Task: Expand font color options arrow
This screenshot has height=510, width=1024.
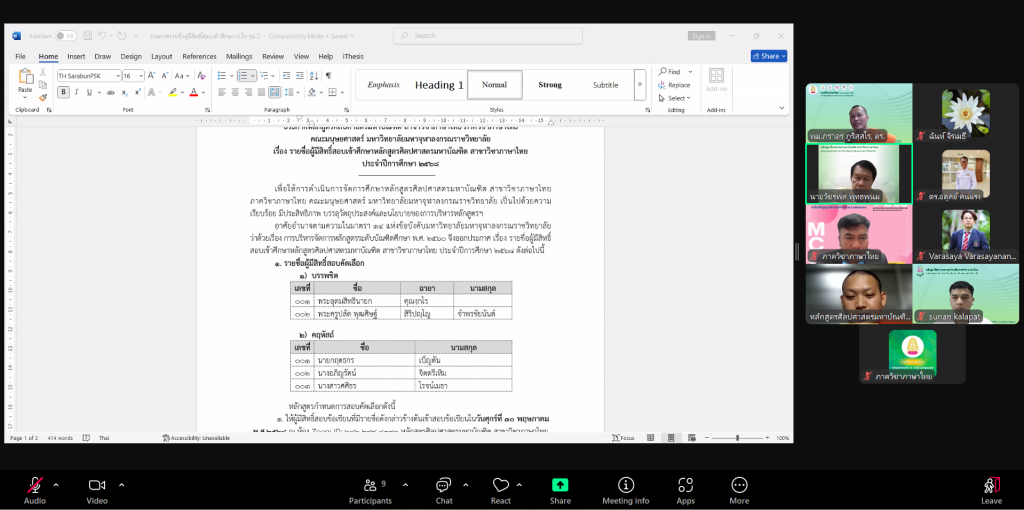Action: click(203, 92)
